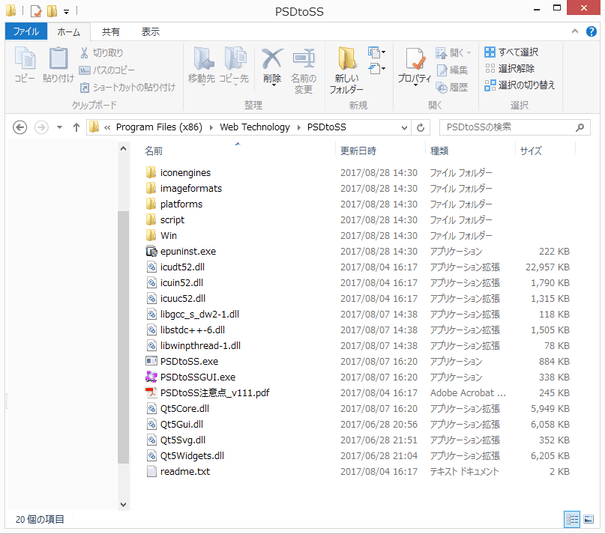Switch to the Home ribbon tab
605x534 pixels.
(69, 32)
